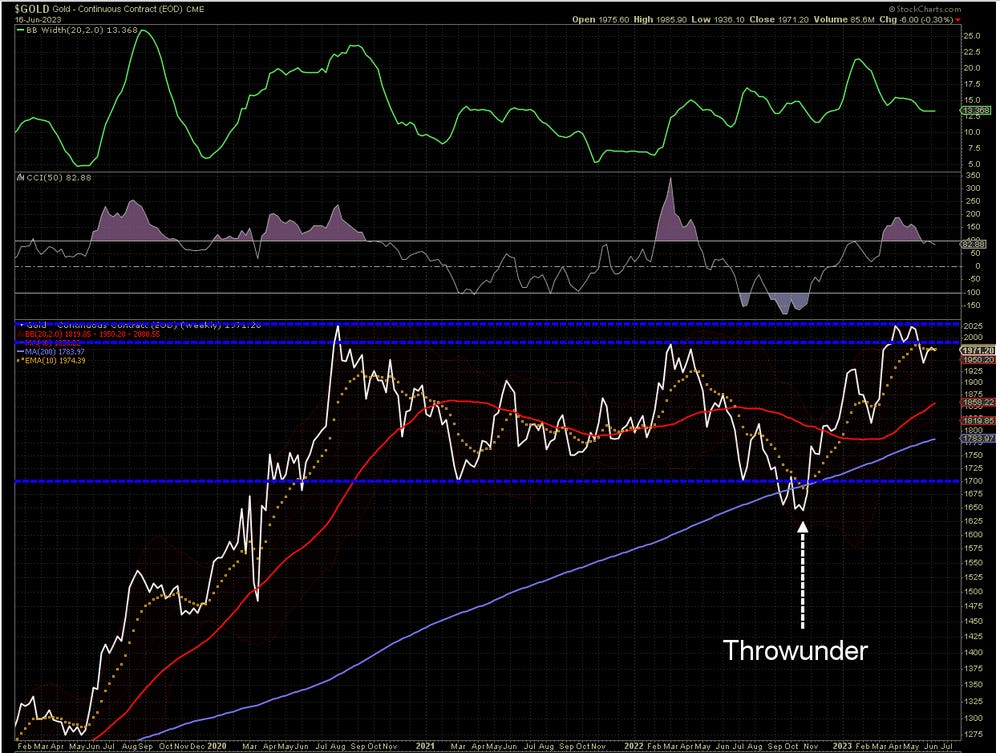1000x753 pixels.
Task: Click the 2020 year label on time axis
Action: click(x=217, y=746)
